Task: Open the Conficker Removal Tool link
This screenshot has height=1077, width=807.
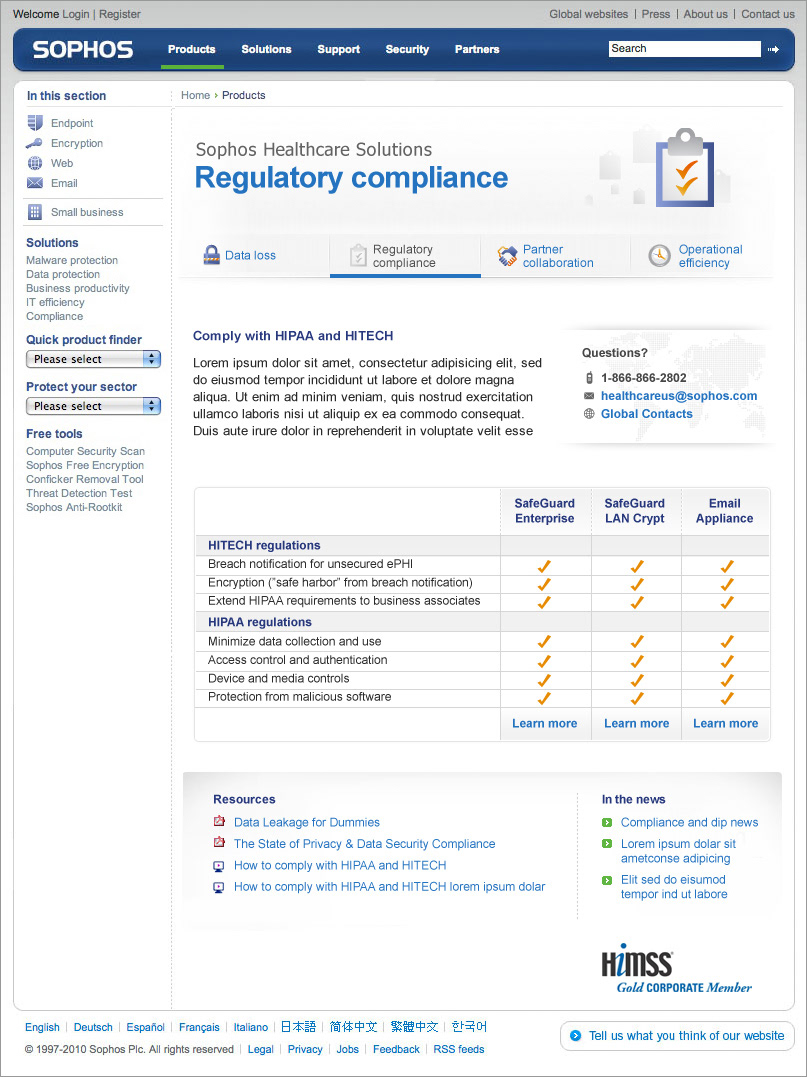Action: [85, 479]
